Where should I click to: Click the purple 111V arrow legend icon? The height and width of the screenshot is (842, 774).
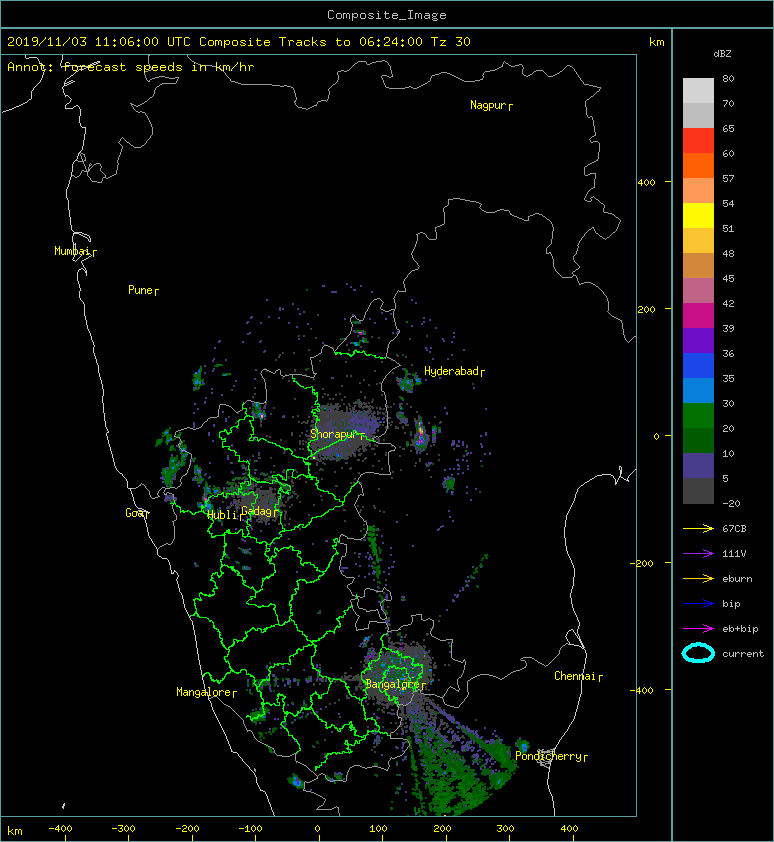coord(698,554)
